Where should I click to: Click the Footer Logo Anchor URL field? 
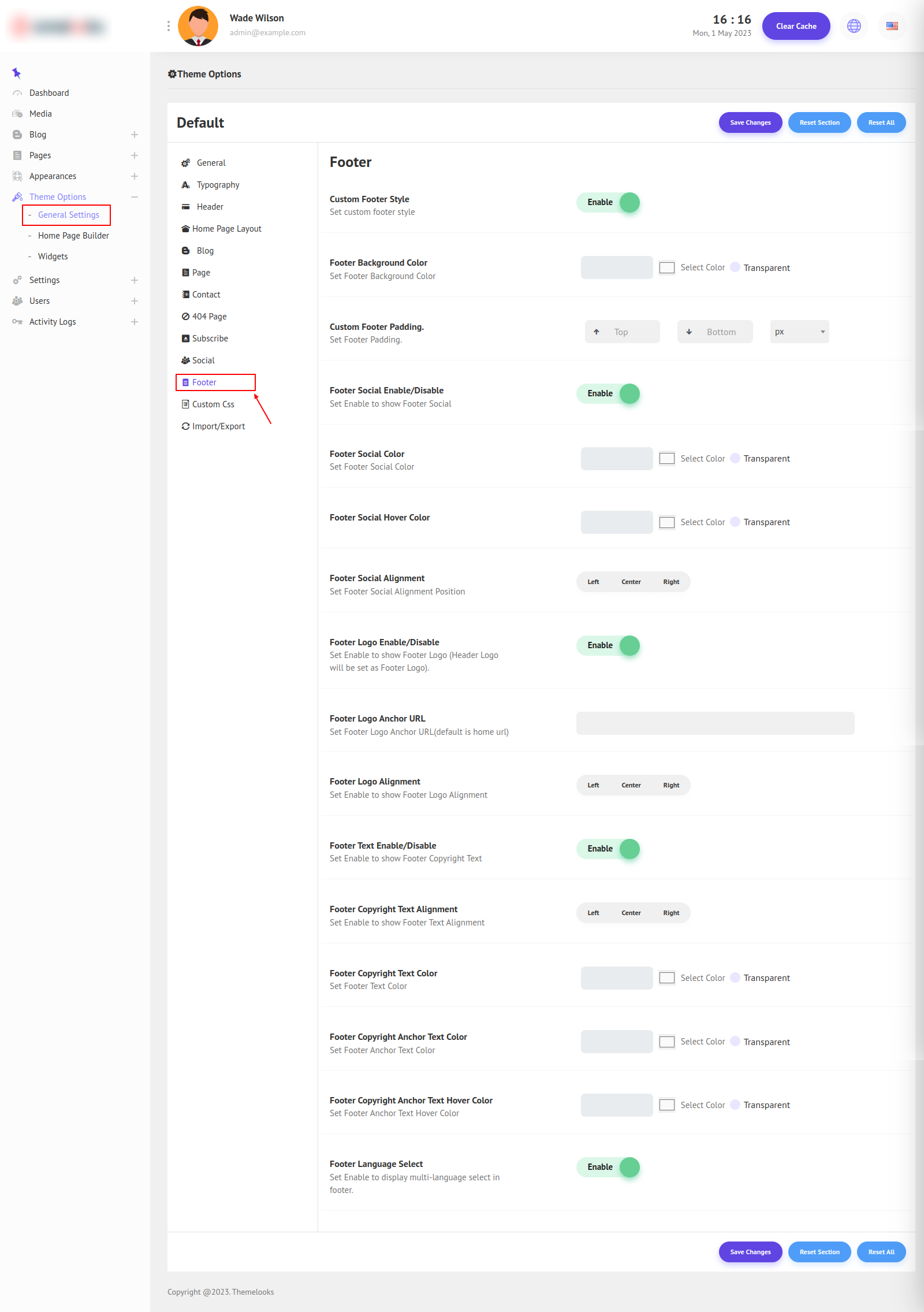coord(715,723)
